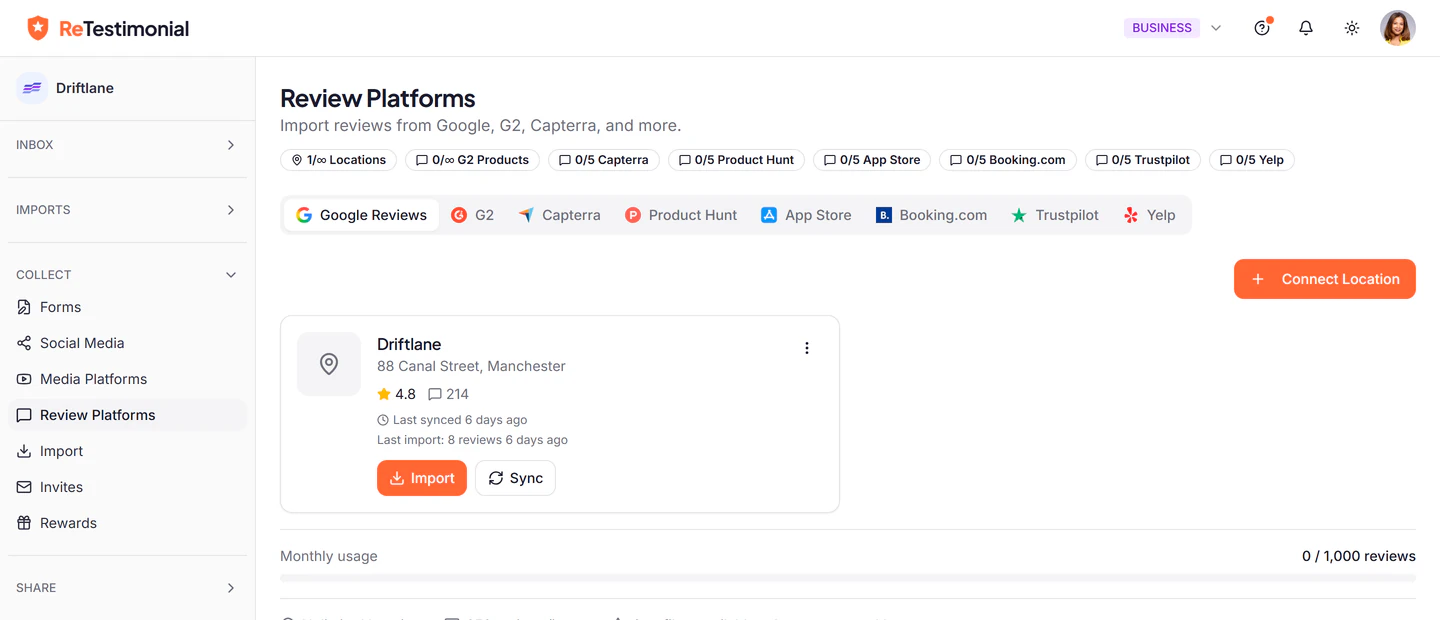Open Forms in sidebar
Screen dimensions: 1440x620
pyautogui.click(x=127, y=307)
